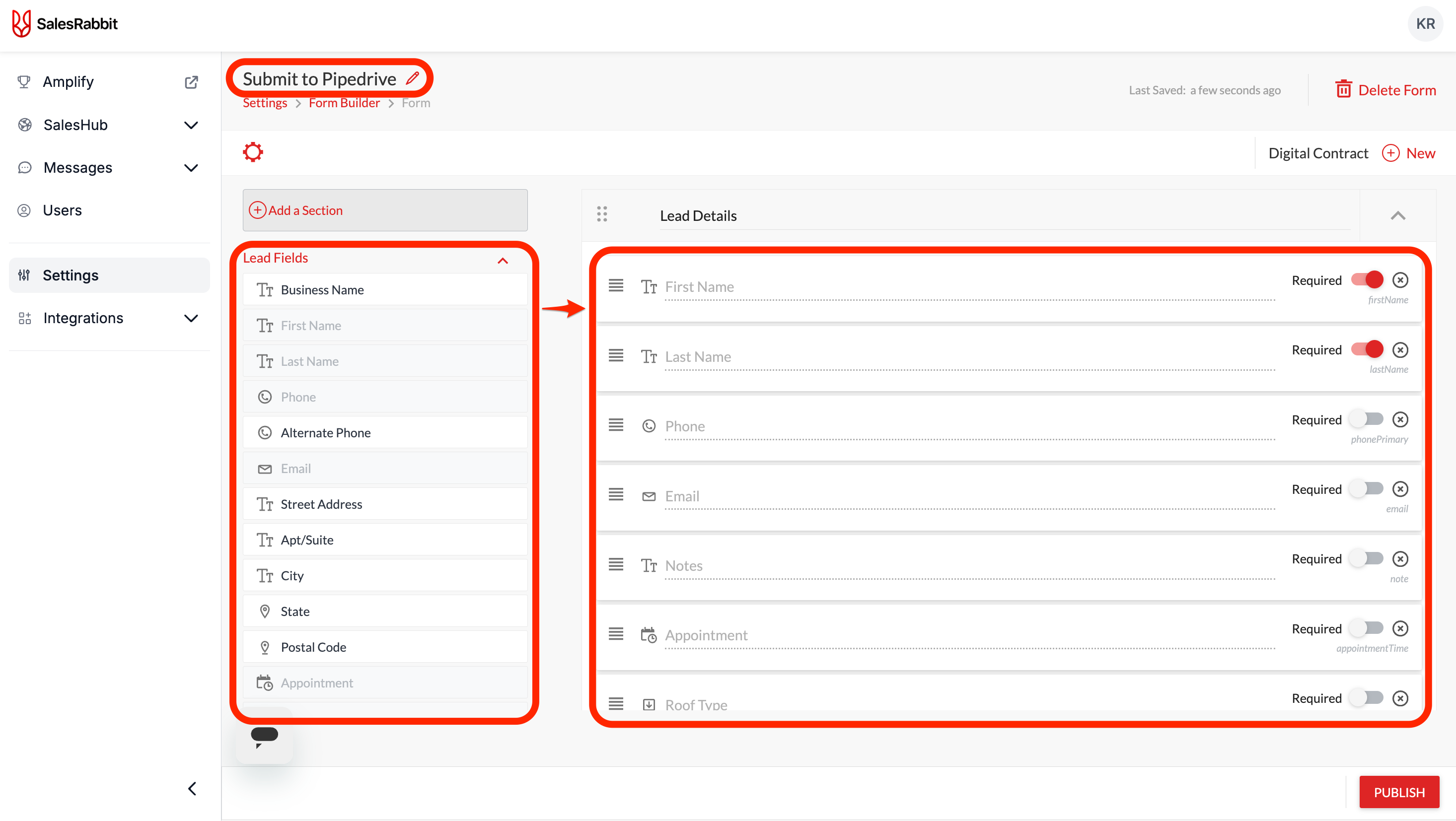
Task: Open Users in the sidebar
Action: (x=62, y=210)
